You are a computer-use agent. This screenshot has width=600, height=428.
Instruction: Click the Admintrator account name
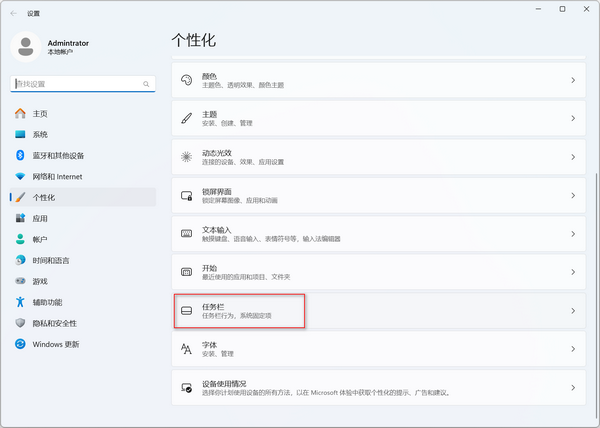click(x=68, y=43)
